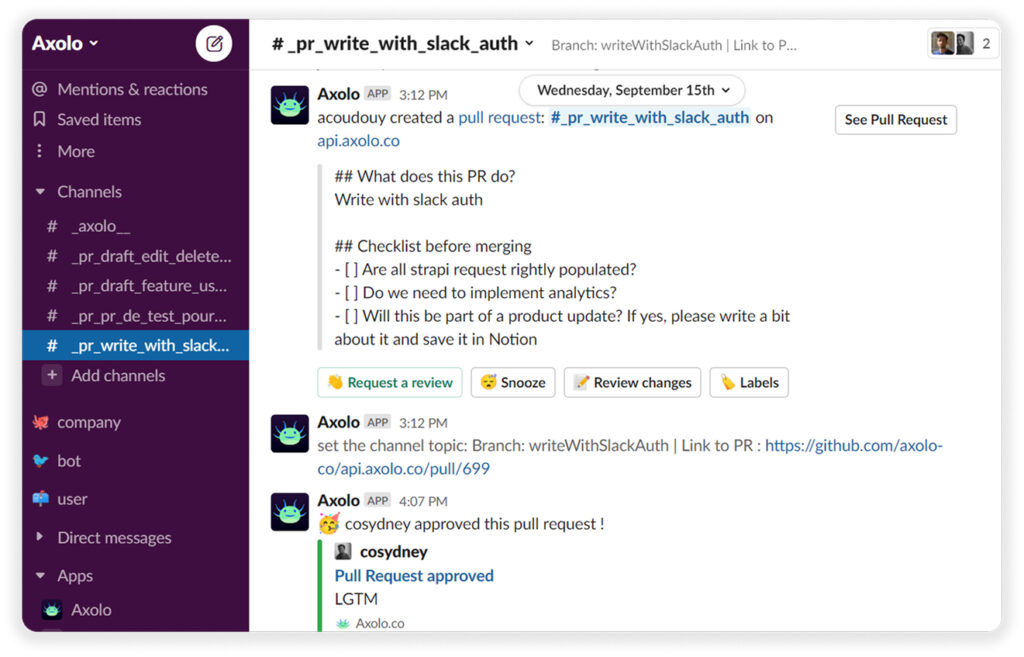Click the See Pull Request button
This screenshot has height=657, width=1024.
pos(895,120)
